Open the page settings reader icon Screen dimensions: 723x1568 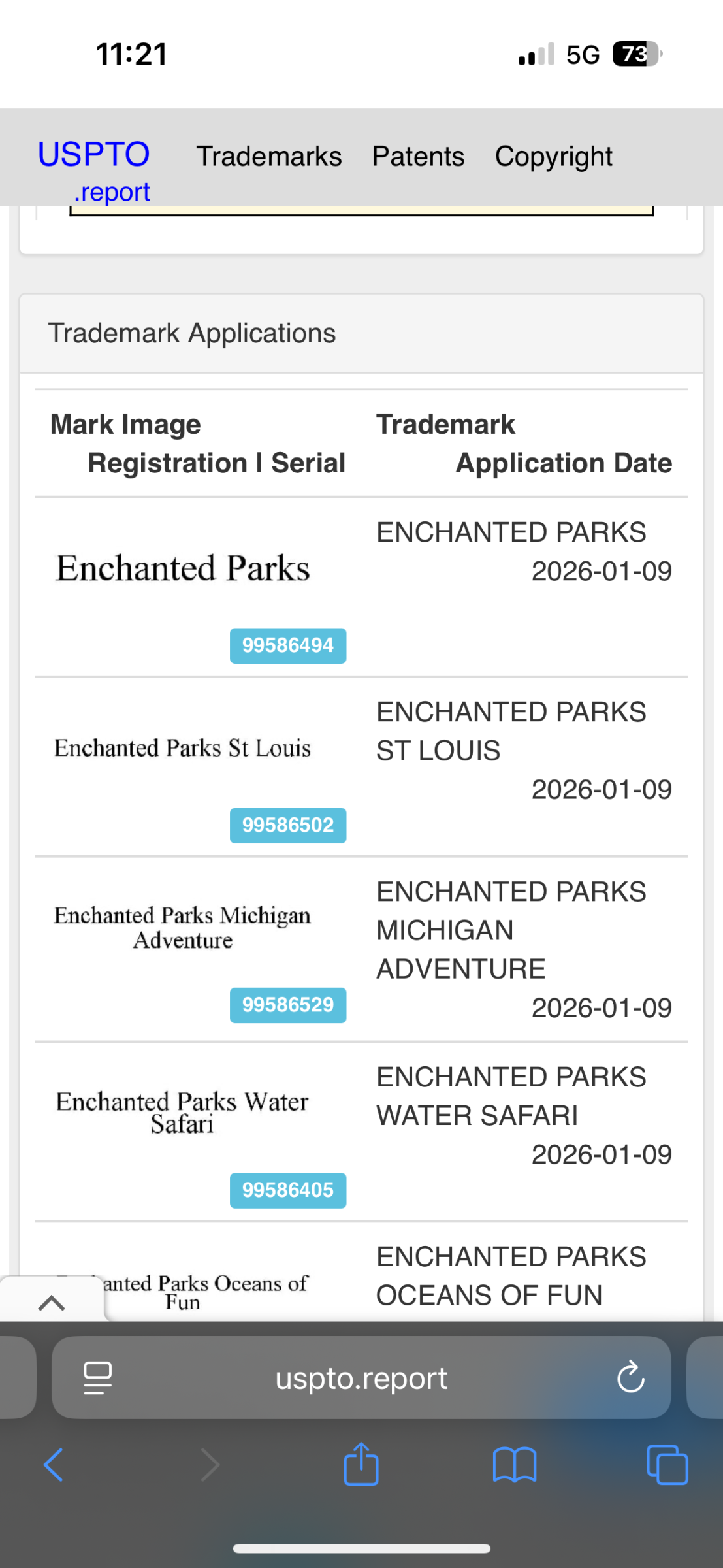tap(98, 1377)
